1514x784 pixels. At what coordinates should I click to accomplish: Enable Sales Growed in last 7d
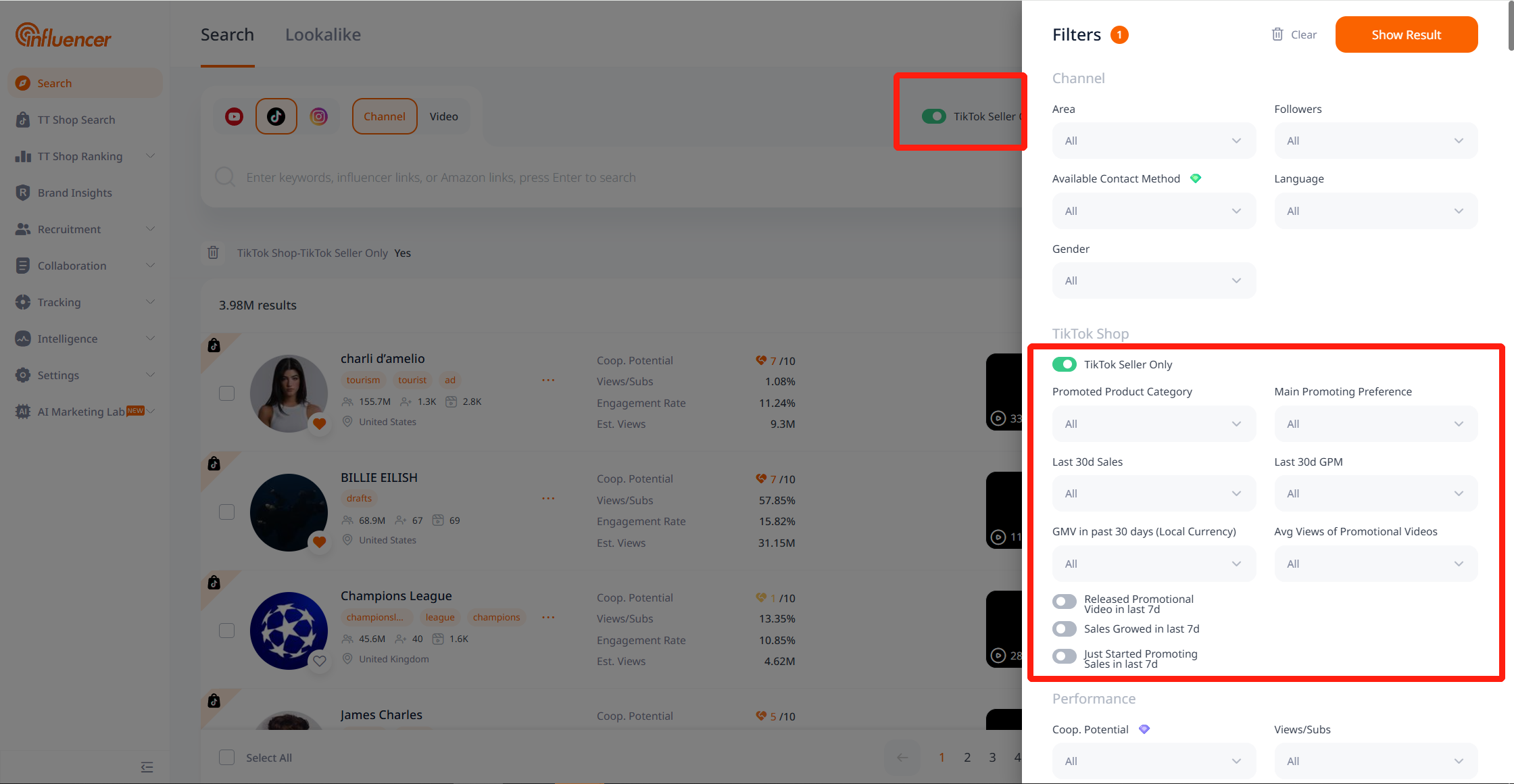pyautogui.click(x=1064, y=629)
